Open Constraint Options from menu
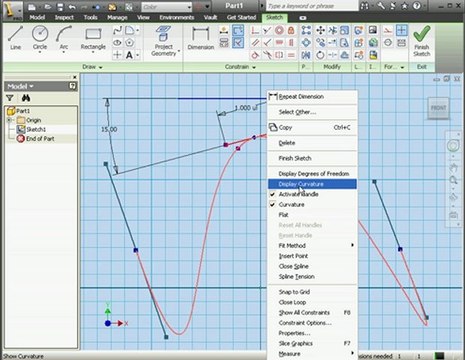 pos(312,323)
